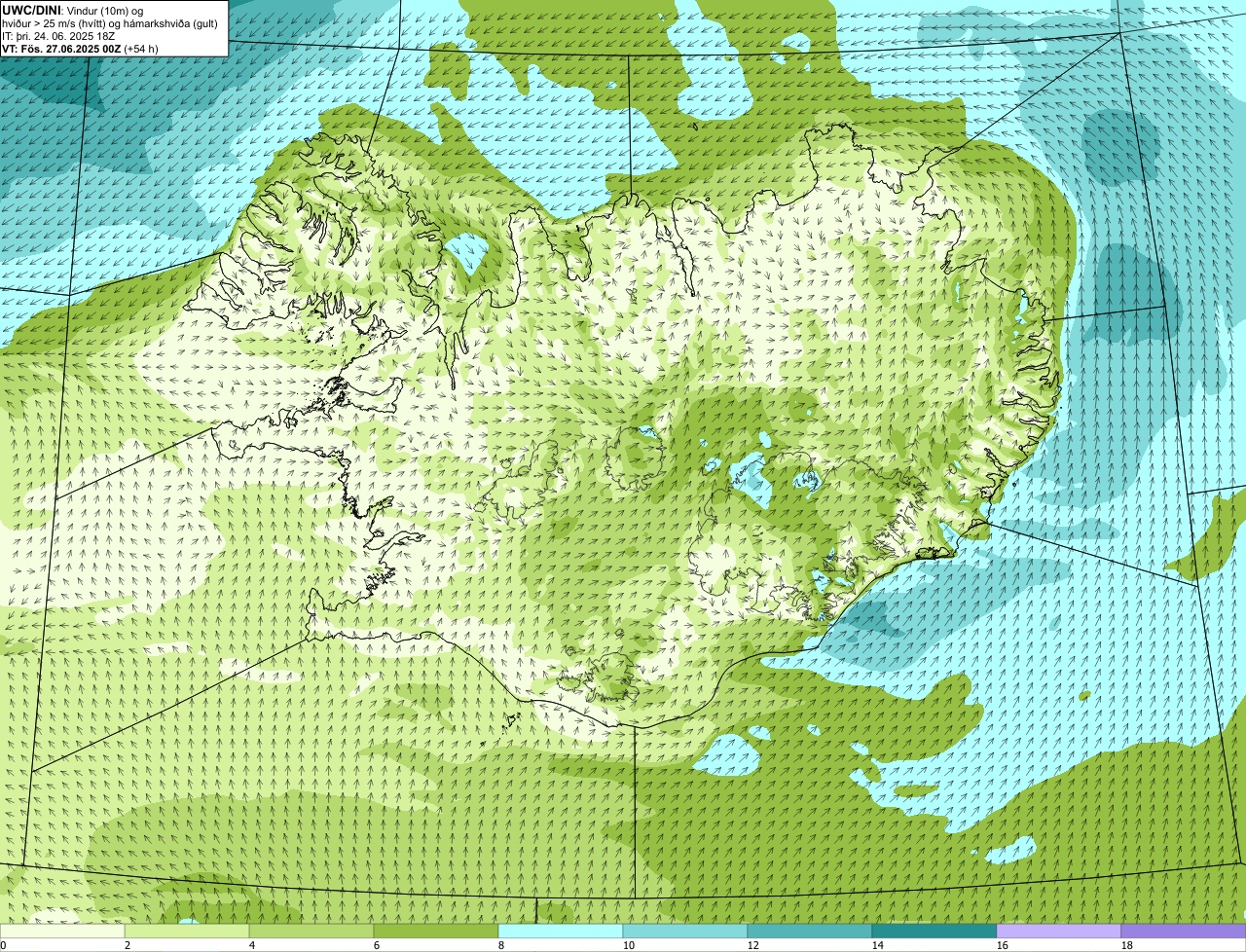Click the 'UWC/DINI: Vindur (10m) og' title line
Viewport: 1246px width, 952px height.
(73, 10)
